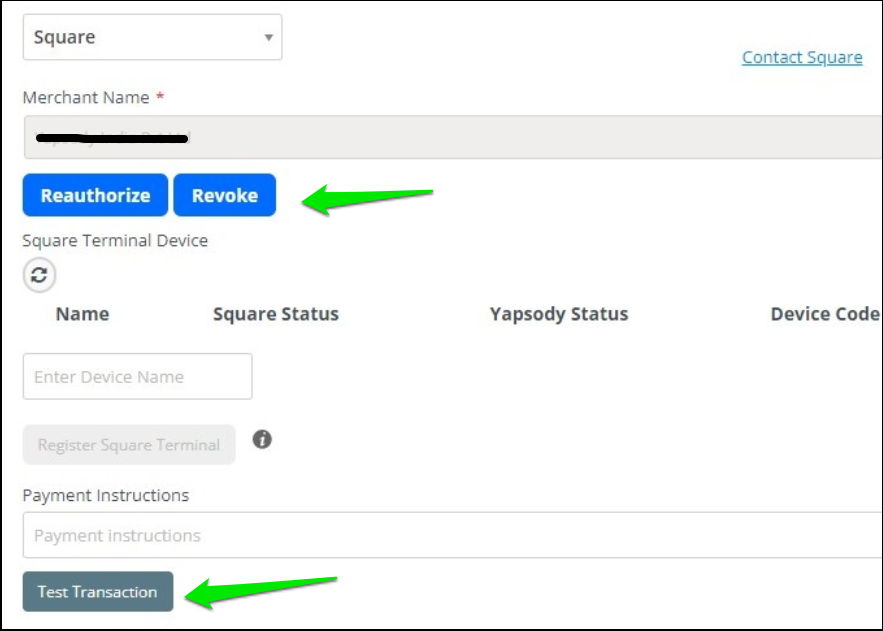Click the Name column header

click(x=83, y=314)
